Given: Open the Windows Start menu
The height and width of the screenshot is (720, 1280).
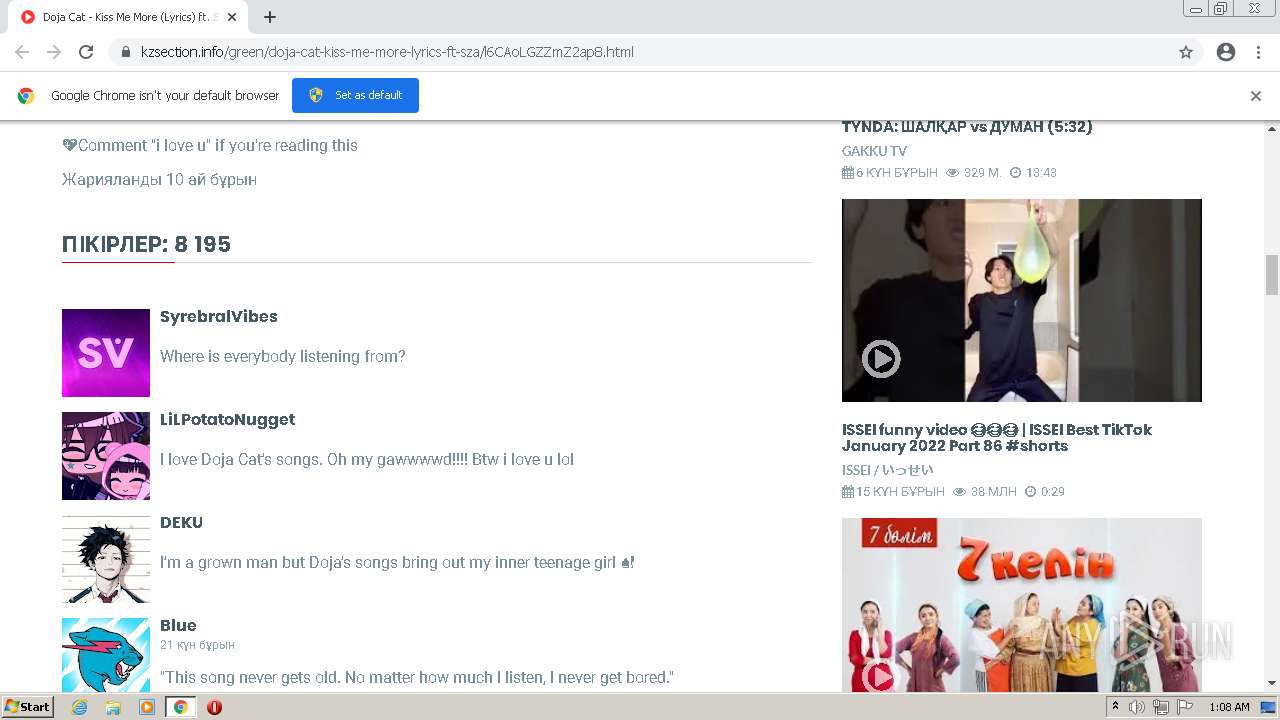Looking at the screenshot, I should pyautogui.click(x=27, y=707).
